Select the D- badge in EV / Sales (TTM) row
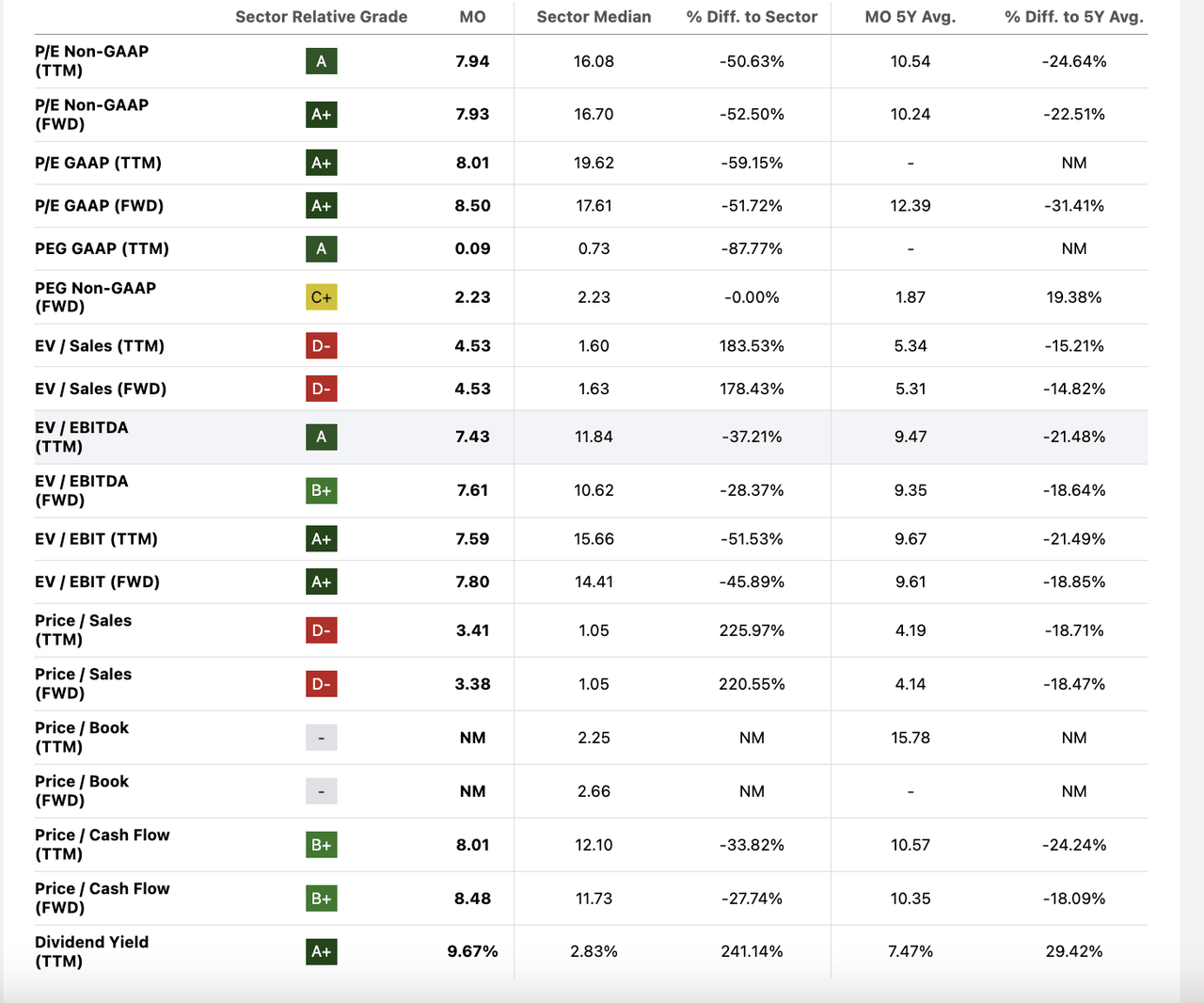This screenshot has height=1003, width=1204. [x=321, y=346]
